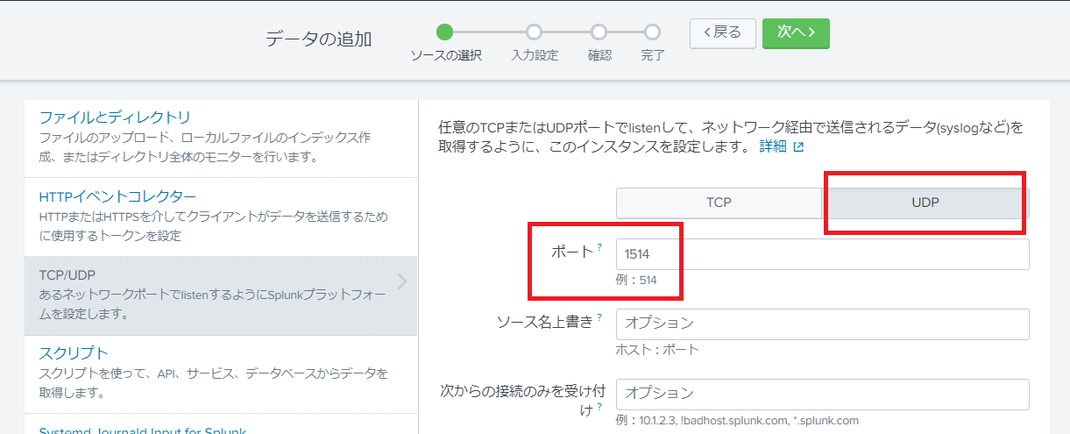Go back with the 戻る button
This screenshot has width=1070, height=434.
[x=723, y=33]
